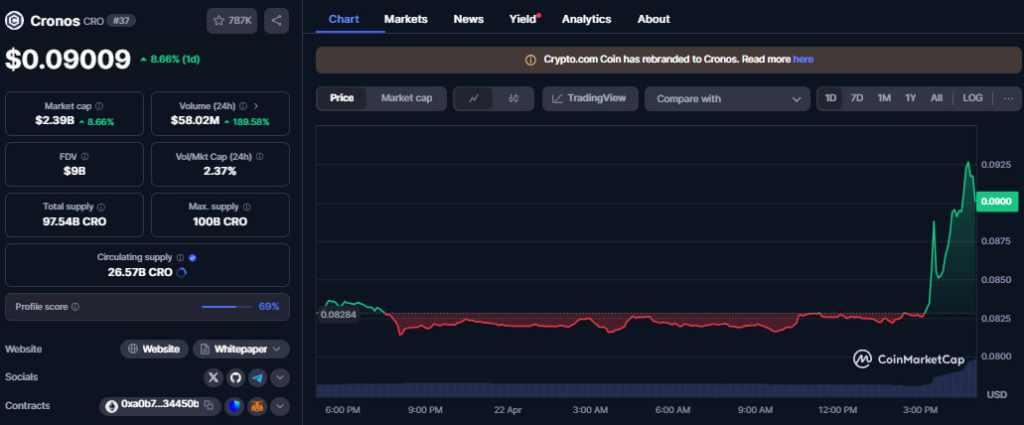Switch to the Markets tab
This screenshot has width=1024, height=425.
point(405,19)
